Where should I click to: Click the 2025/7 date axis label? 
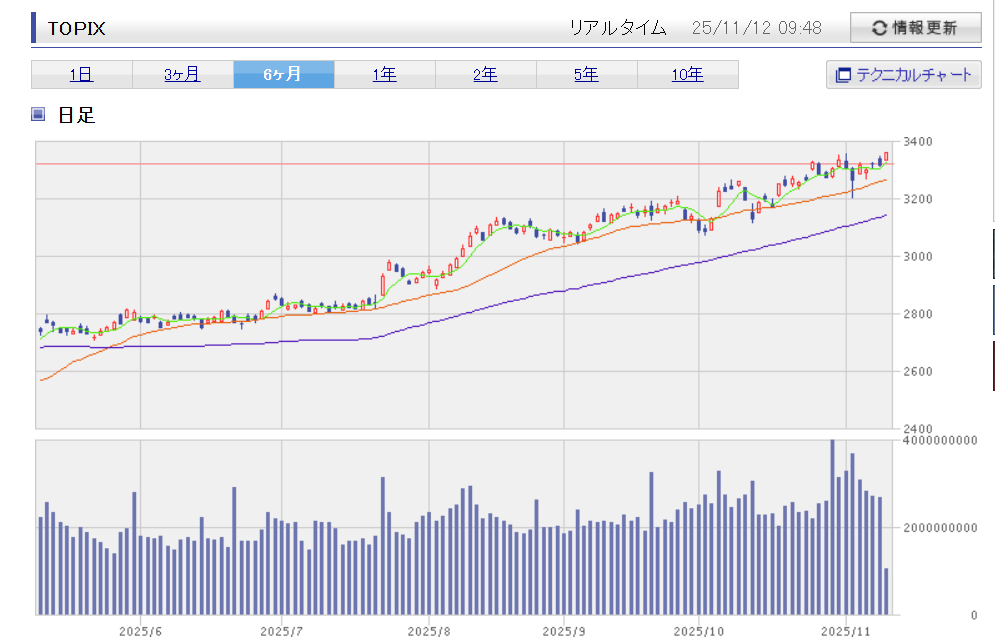click(282, 631)
